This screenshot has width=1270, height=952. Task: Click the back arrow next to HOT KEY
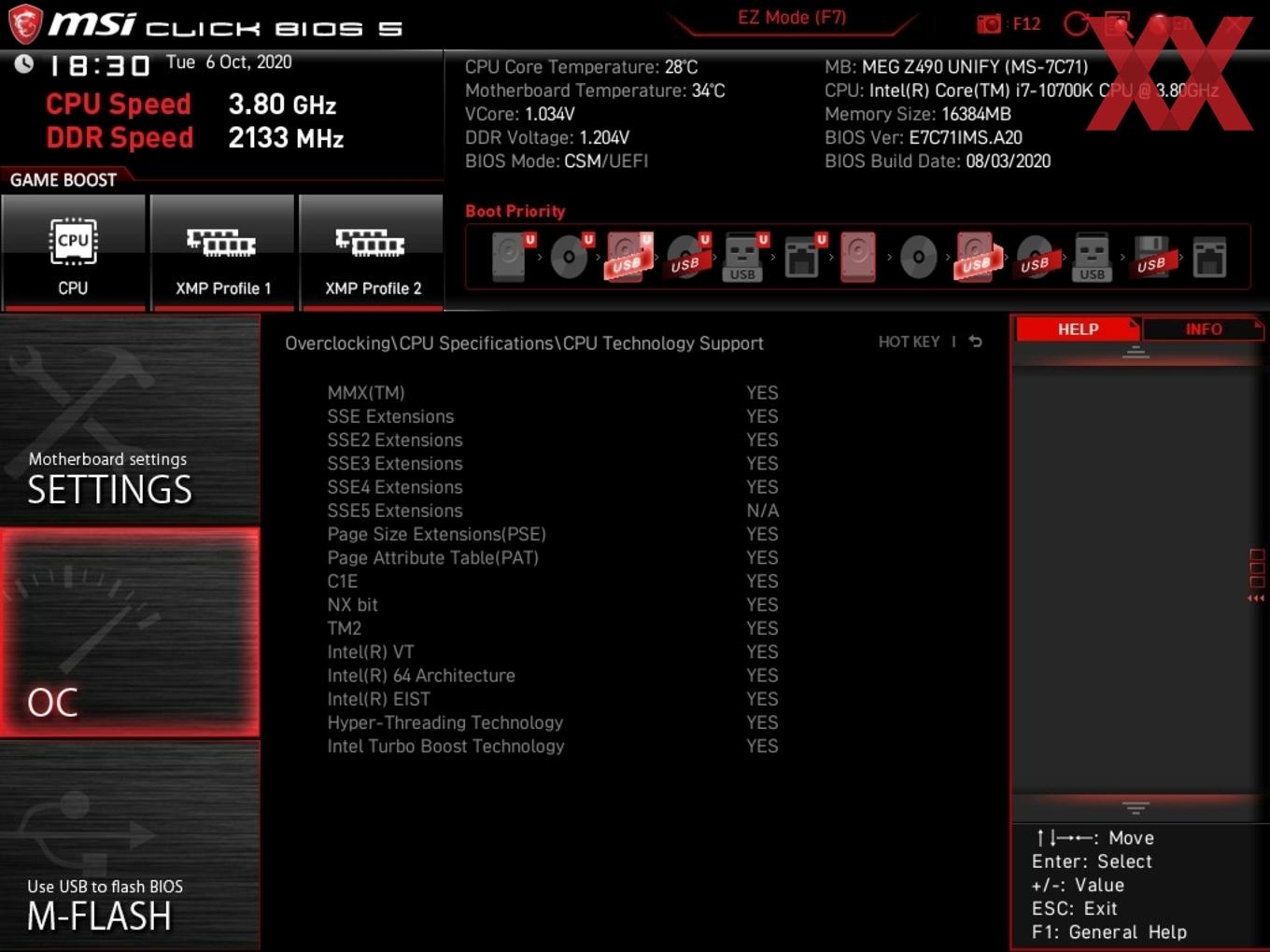(976, 342)
